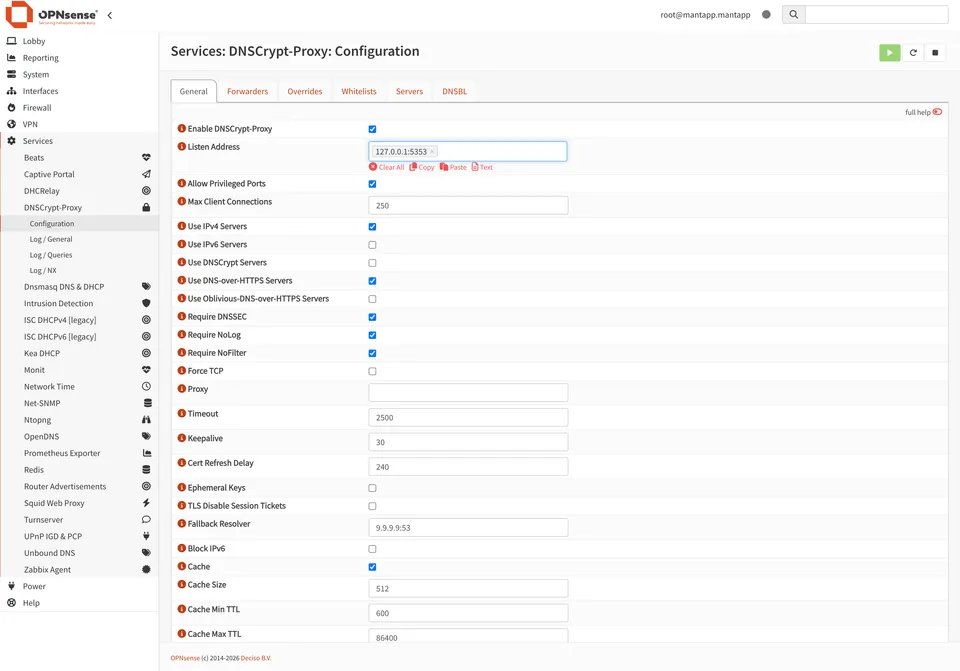
Task: Toggle the full help switch
Action: 937,112
